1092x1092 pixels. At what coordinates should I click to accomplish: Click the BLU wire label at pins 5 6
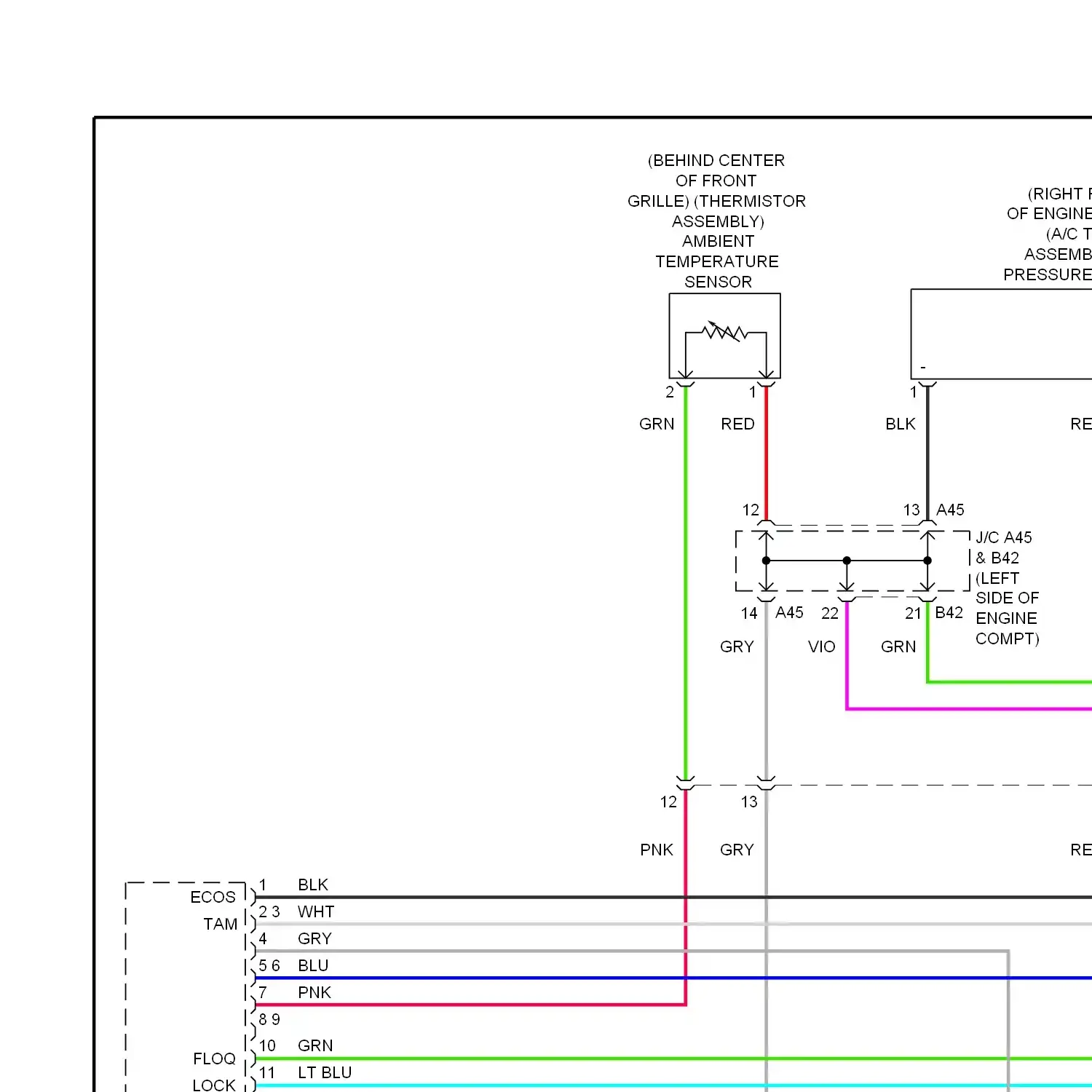pyautogui.click(x=313, y=965)
